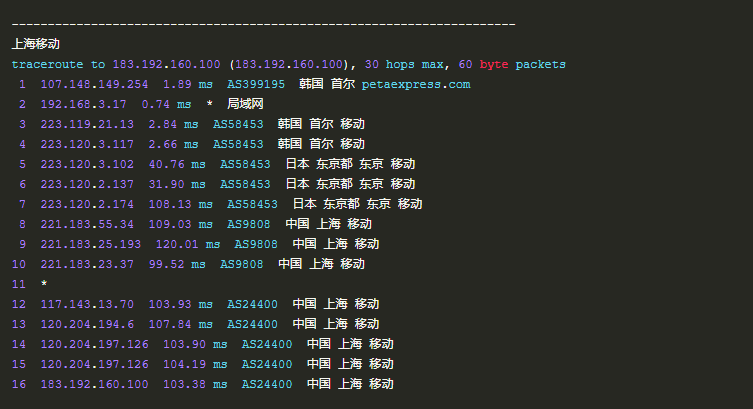
Task: Click the 99.52 ms latency value
Action: tap(177, 264)
